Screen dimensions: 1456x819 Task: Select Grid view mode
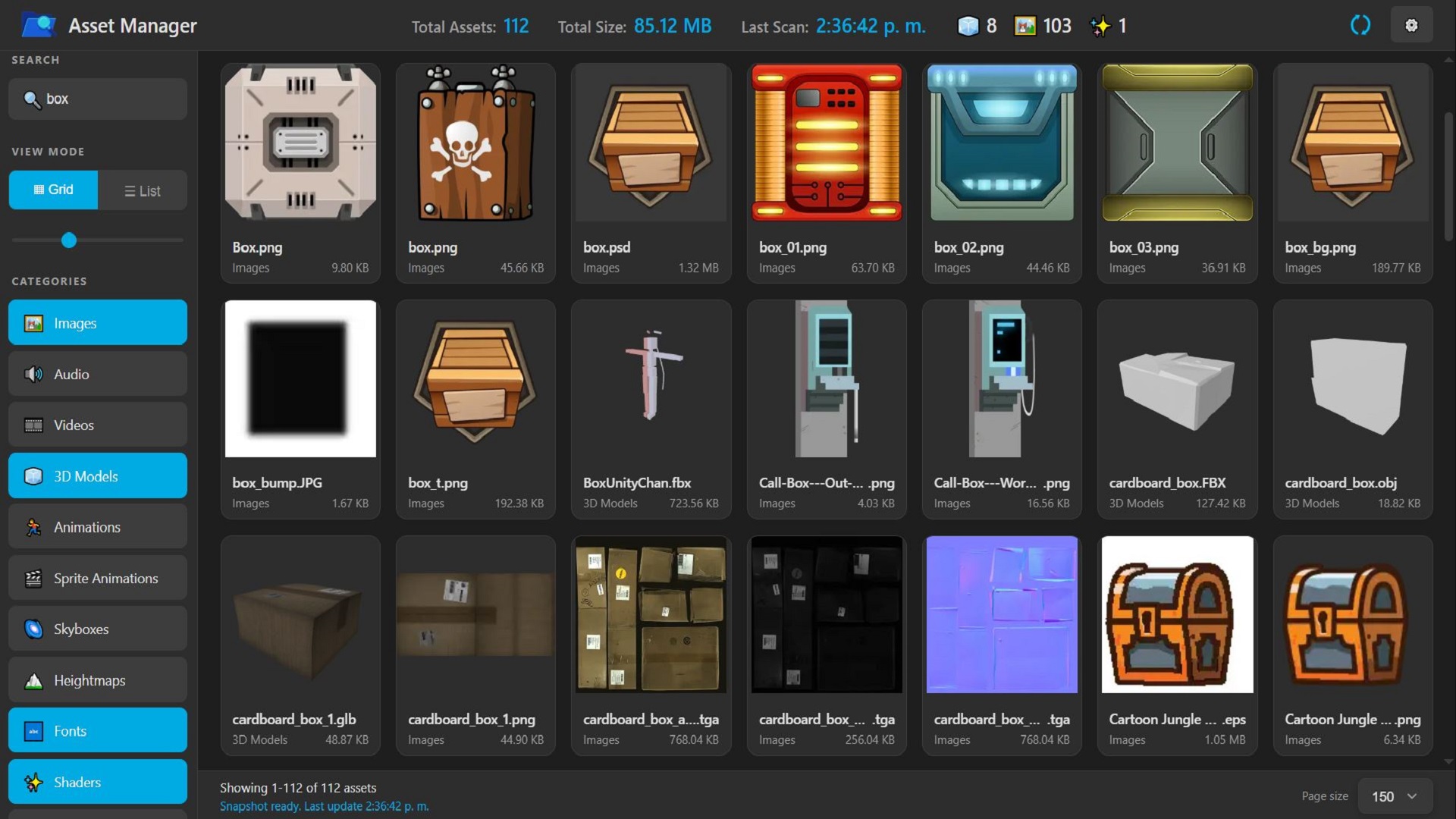coord(53,190)
